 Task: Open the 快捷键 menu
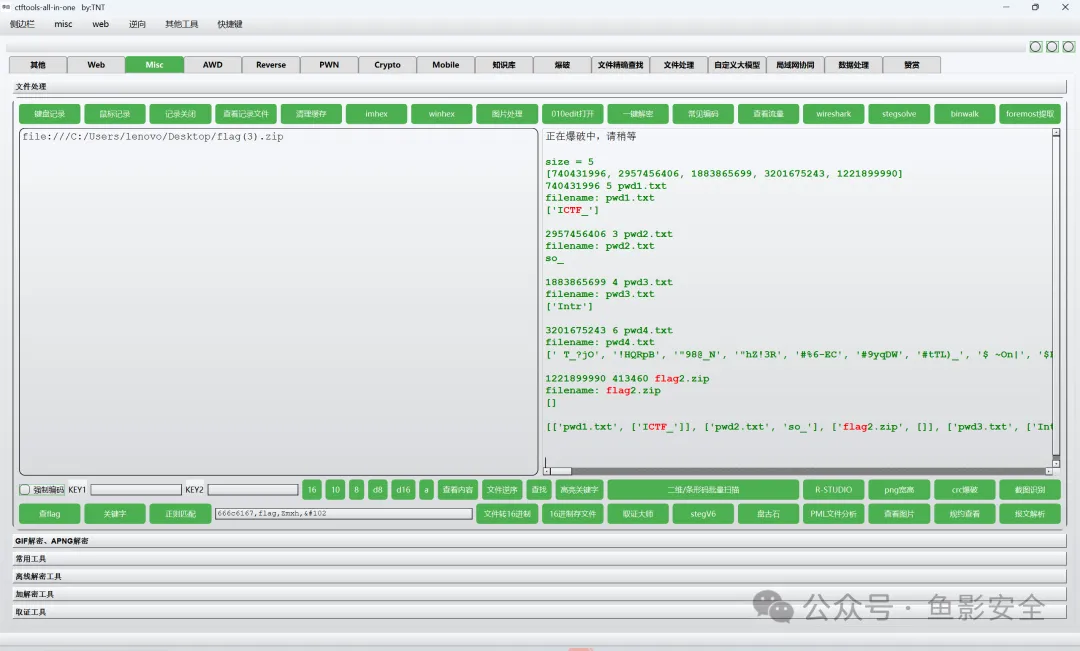230,24
